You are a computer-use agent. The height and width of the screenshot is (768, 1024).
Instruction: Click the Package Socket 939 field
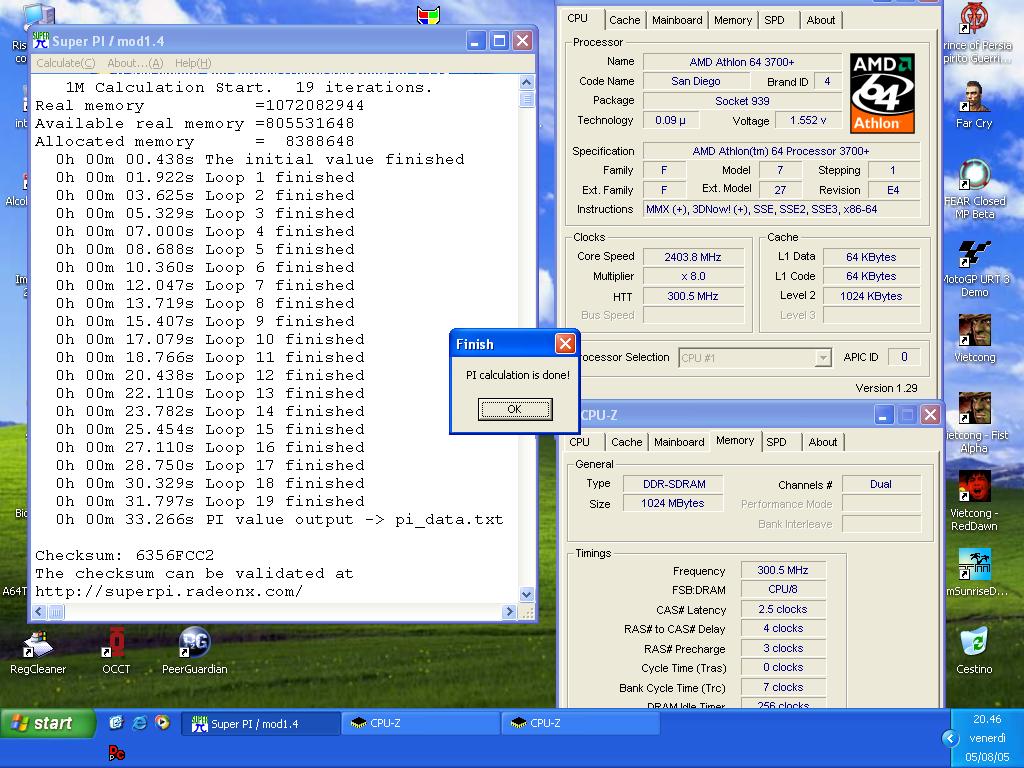pyautogui.click(x=742, y=101)
